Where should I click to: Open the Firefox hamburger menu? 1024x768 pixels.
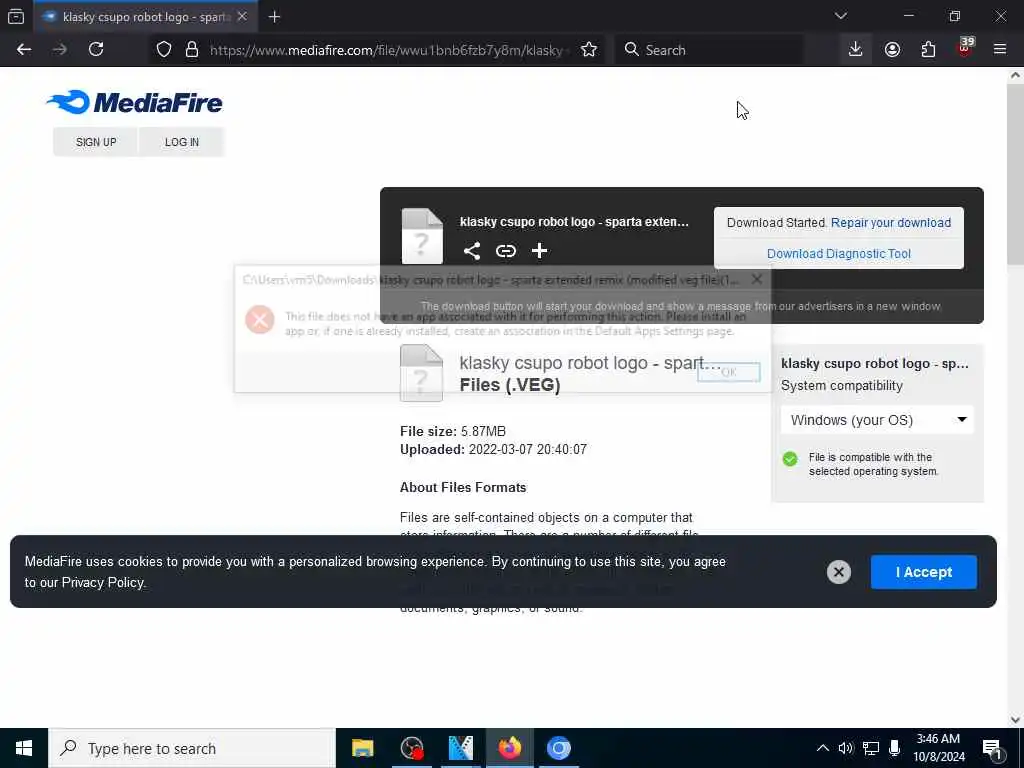[999, 50]
